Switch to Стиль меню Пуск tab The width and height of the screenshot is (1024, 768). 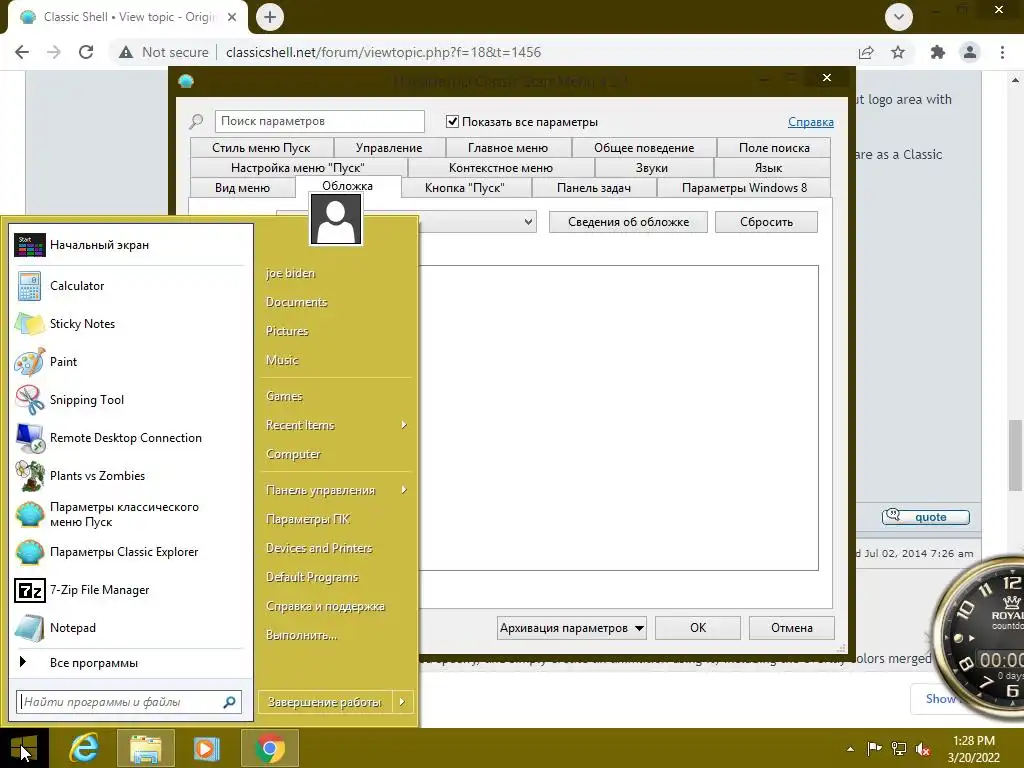pyautogui.click(x=261, y=148)
